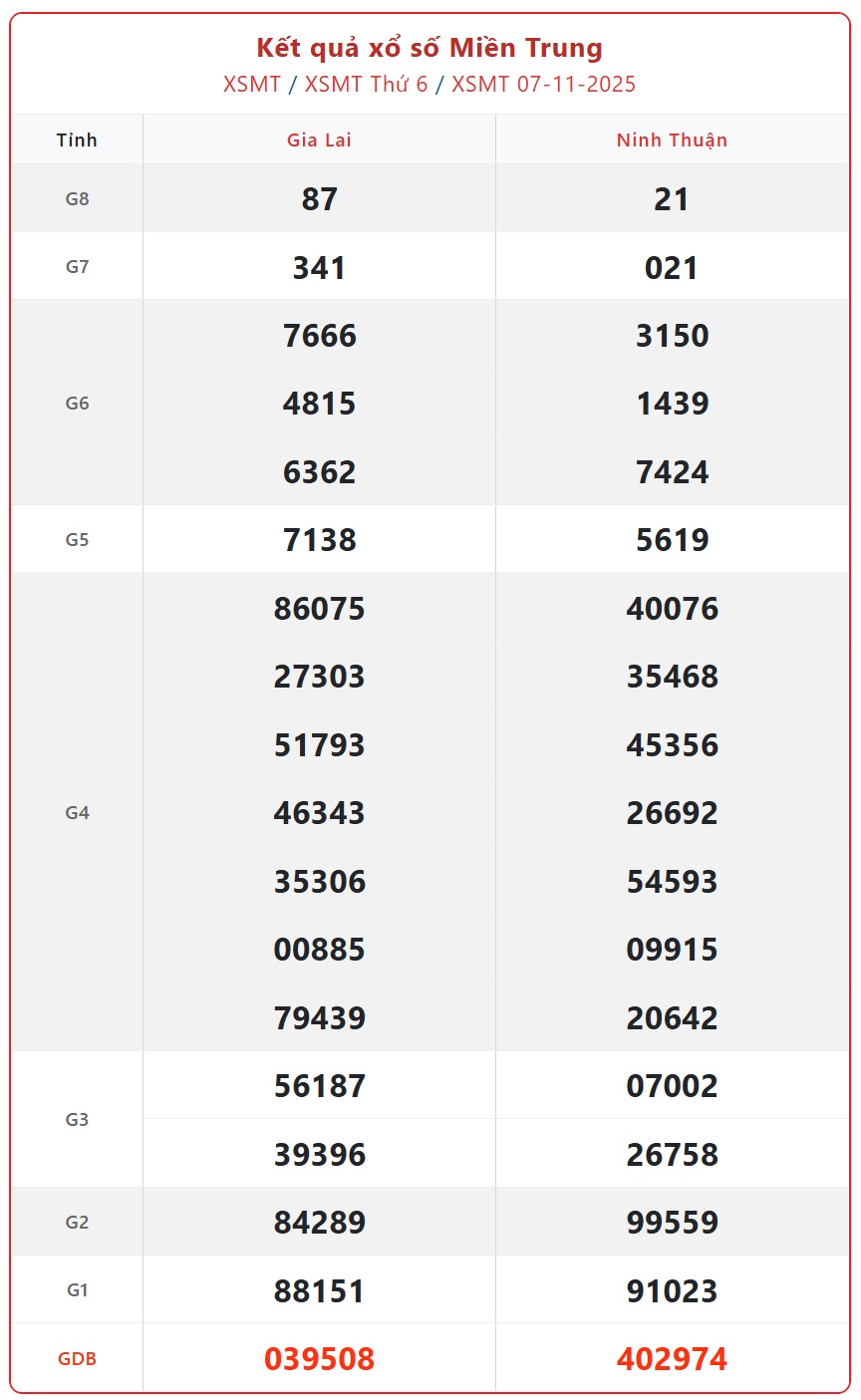Click the Tỉnh column header
The width and height of the screenshot is (861, 1400).
[x=77, y=140]
